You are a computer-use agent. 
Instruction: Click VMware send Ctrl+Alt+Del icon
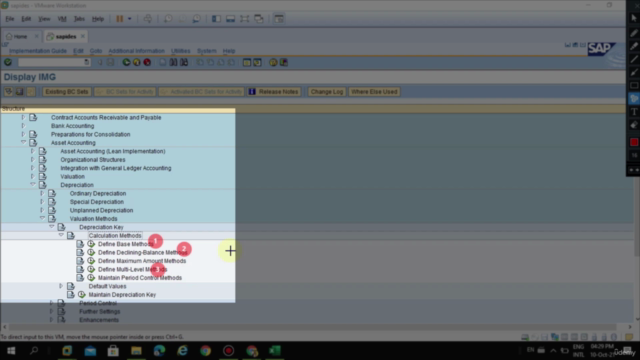(148, 19)
